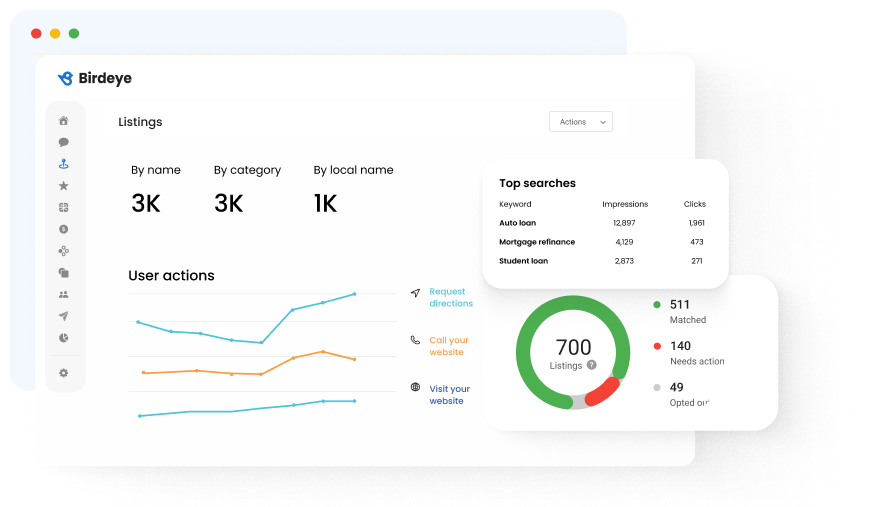Click the Listings page title

(140, 122)
